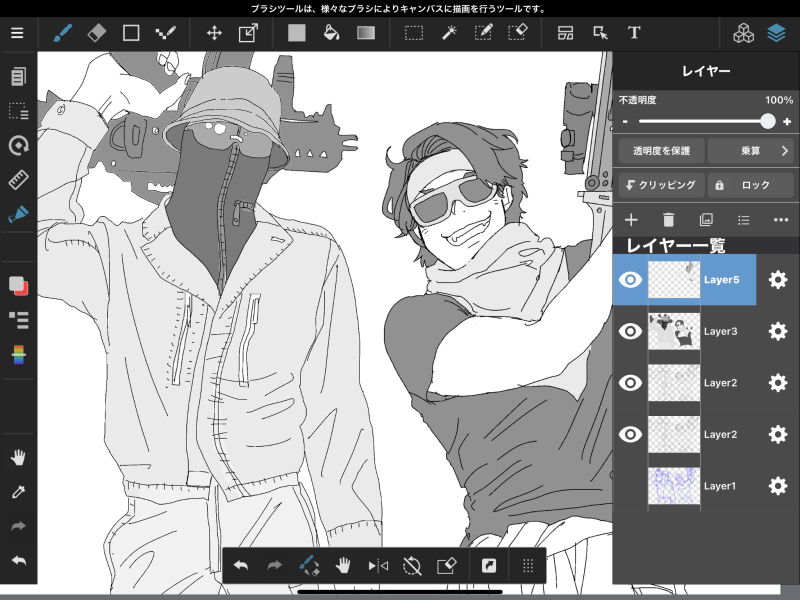Click the 透明度を保護 button

[661, 151]
